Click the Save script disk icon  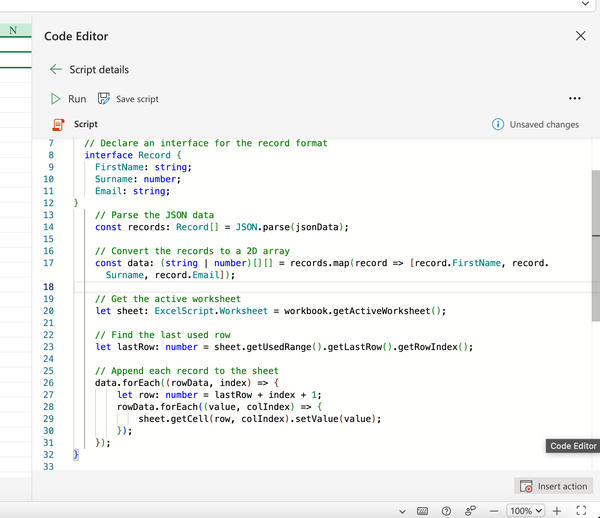click(104, 99)
